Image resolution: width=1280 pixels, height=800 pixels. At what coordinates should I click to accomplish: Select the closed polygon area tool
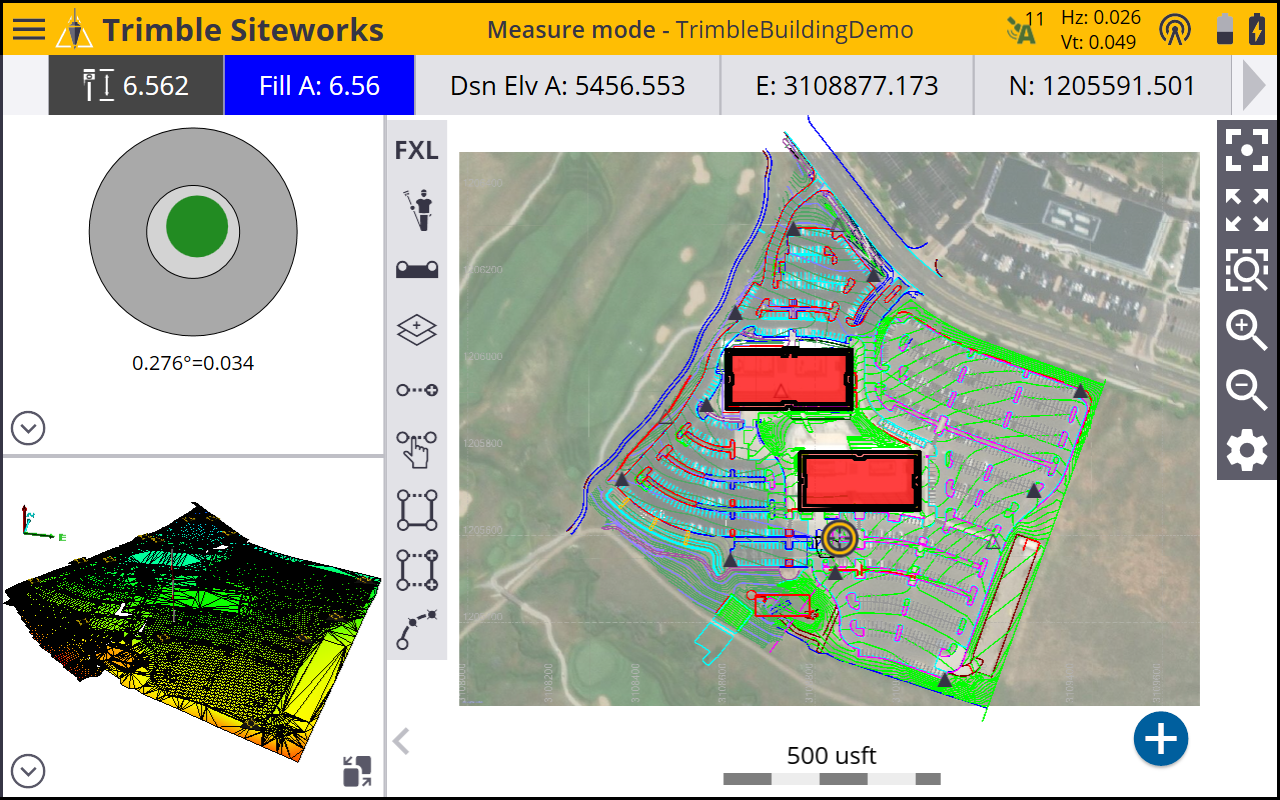point(416,510)
